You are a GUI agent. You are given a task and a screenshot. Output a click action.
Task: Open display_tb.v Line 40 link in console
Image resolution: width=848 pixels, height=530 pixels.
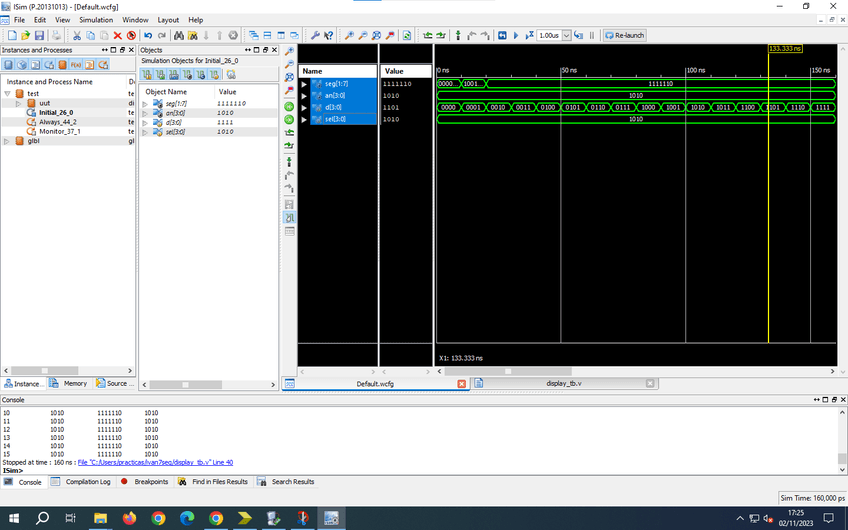tap(155, 462)
